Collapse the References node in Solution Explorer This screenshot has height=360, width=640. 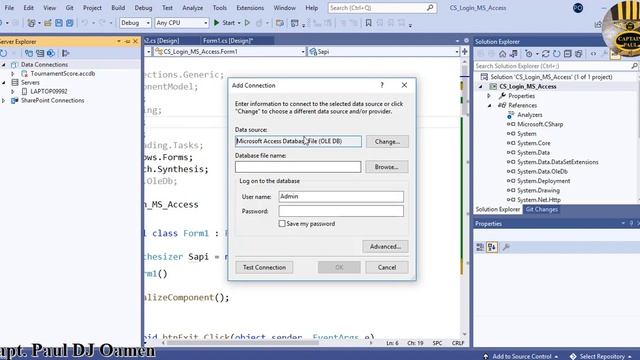click(x=489, y=105)
